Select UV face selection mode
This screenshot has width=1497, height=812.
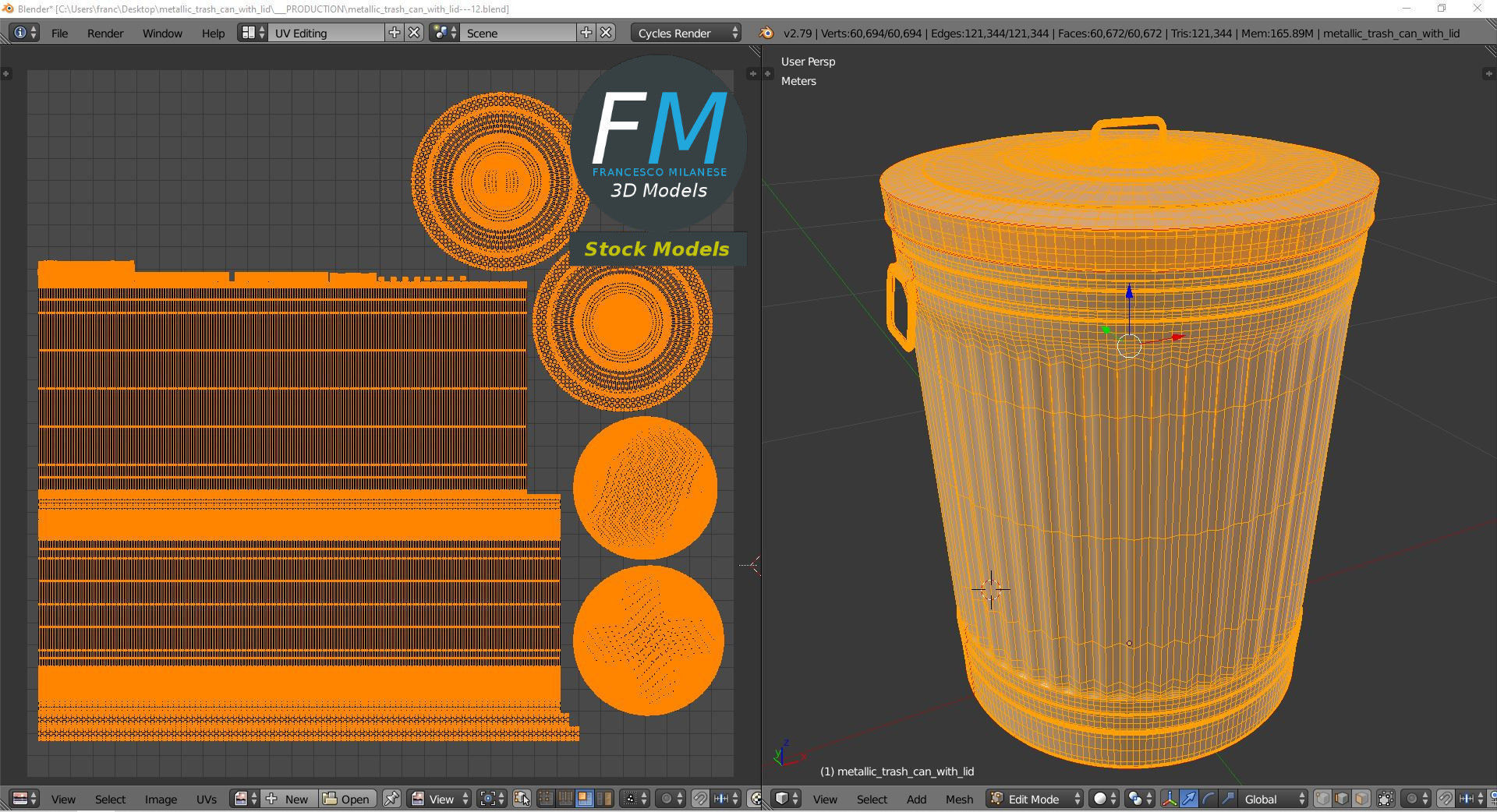tap(584, 799)
